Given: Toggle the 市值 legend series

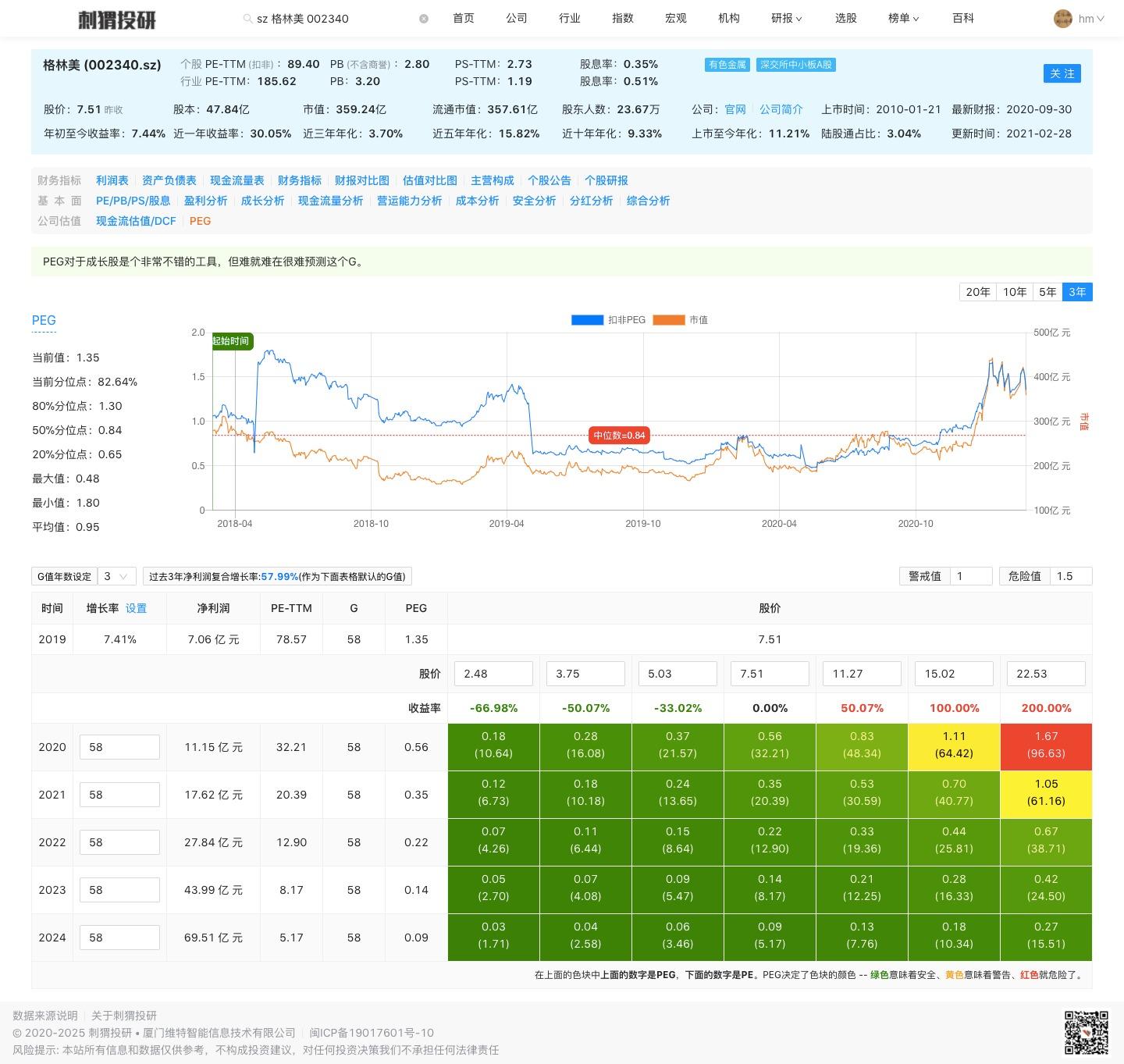Looking at the screenshot, I should pyautogui.click(x=680, y=320).
